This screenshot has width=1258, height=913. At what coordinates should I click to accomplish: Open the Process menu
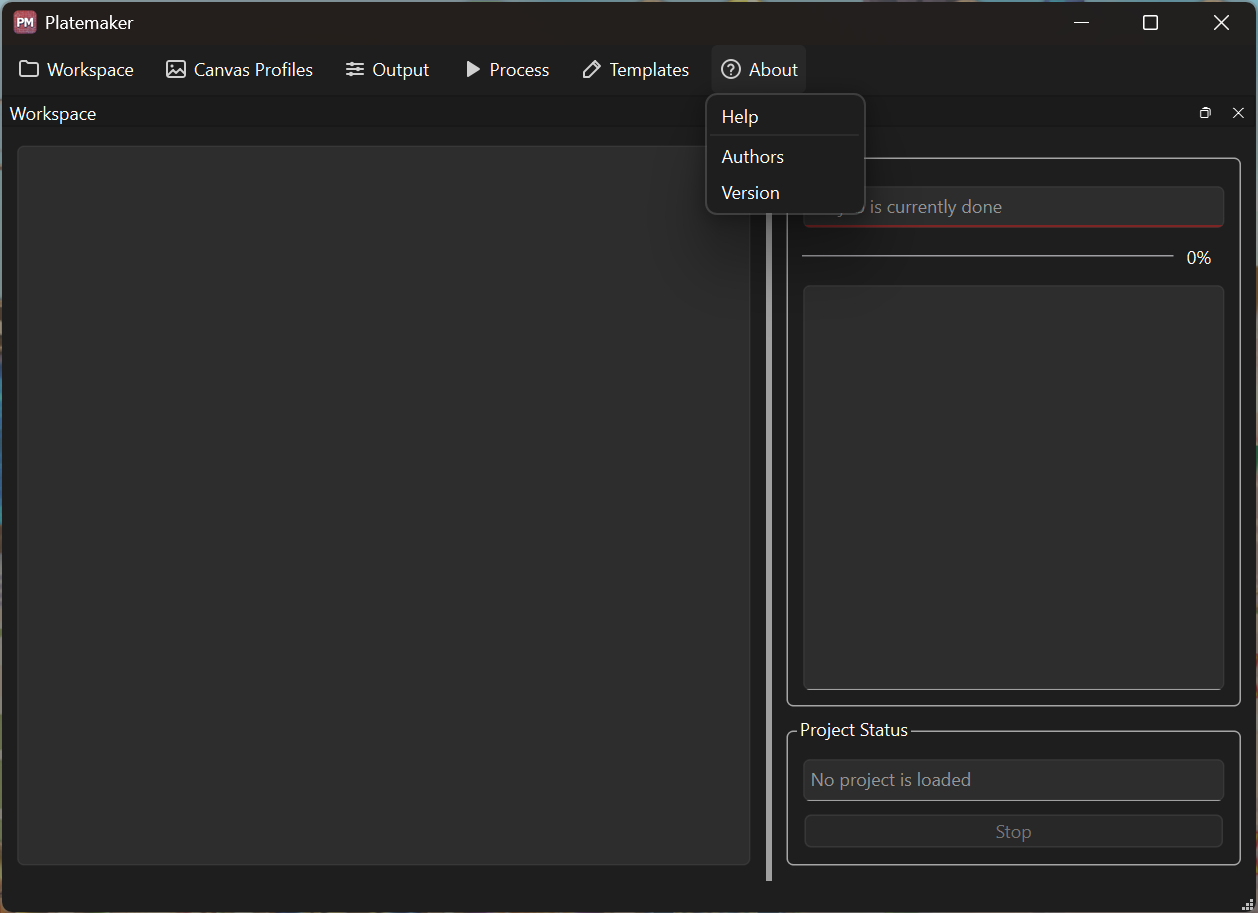coord(508,69)
